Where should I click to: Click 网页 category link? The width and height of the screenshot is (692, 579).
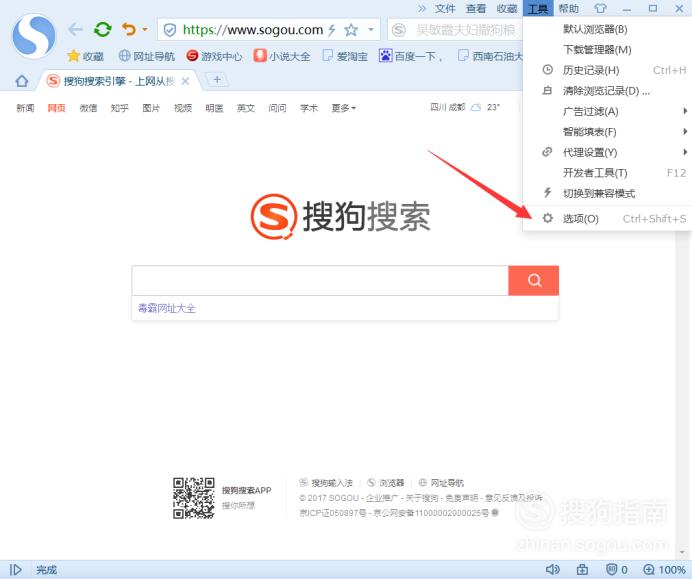pyautogui.click(x=56, y=108)
